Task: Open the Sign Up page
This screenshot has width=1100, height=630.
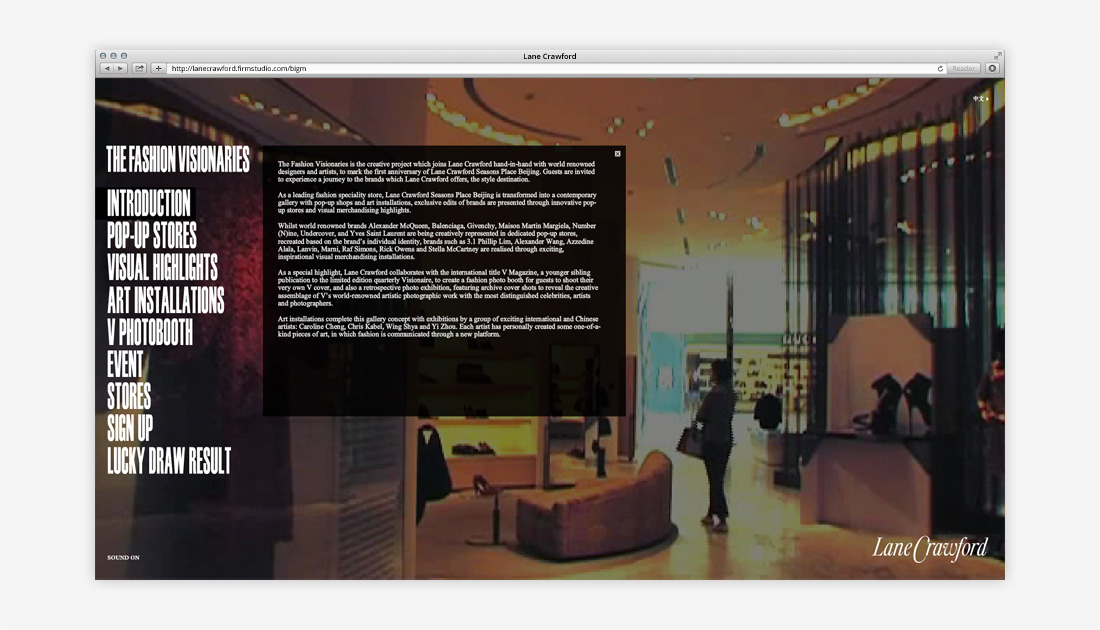Action: tap(130, 428)
